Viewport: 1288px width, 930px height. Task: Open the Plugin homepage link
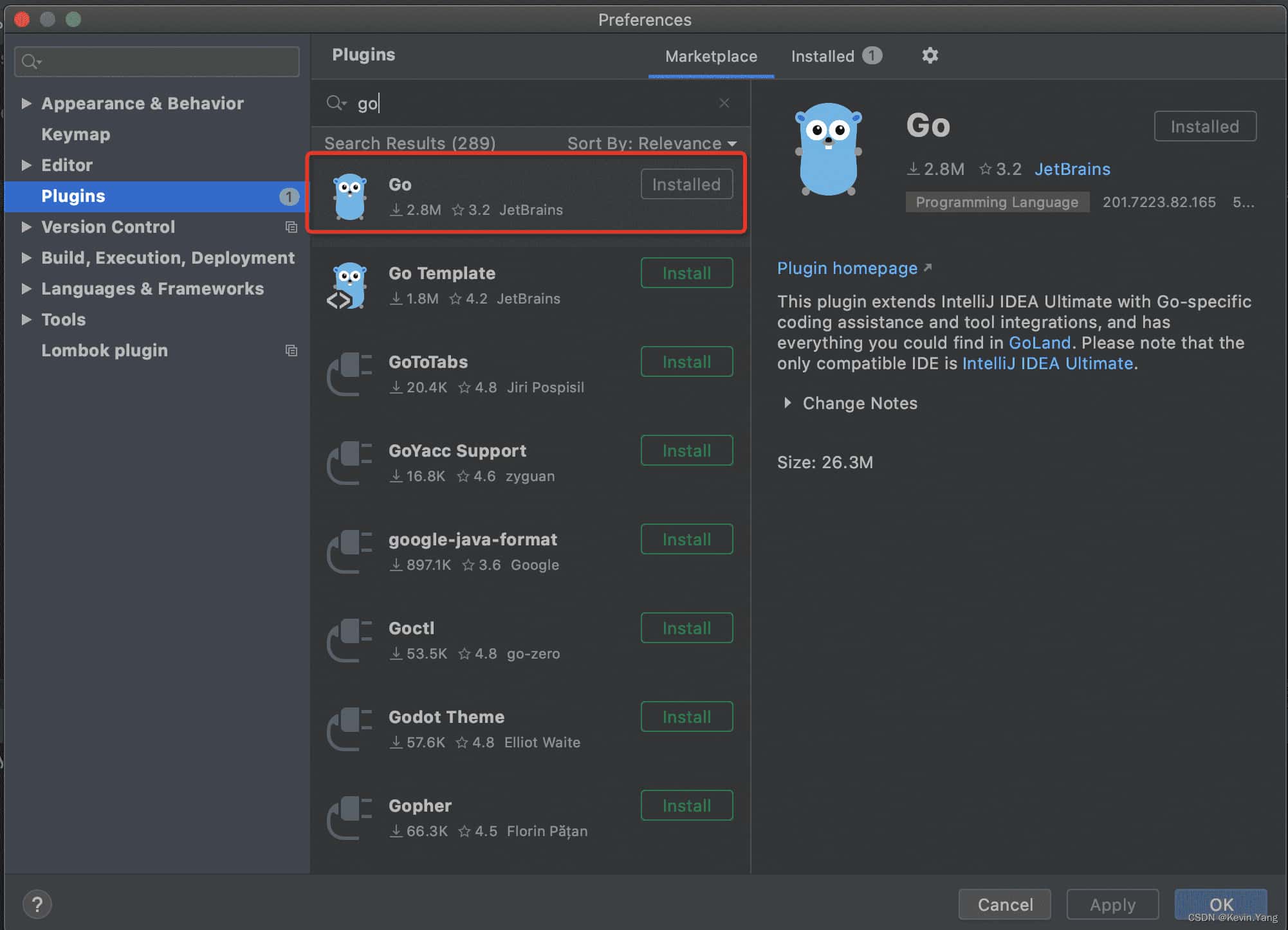coord(847,268)
